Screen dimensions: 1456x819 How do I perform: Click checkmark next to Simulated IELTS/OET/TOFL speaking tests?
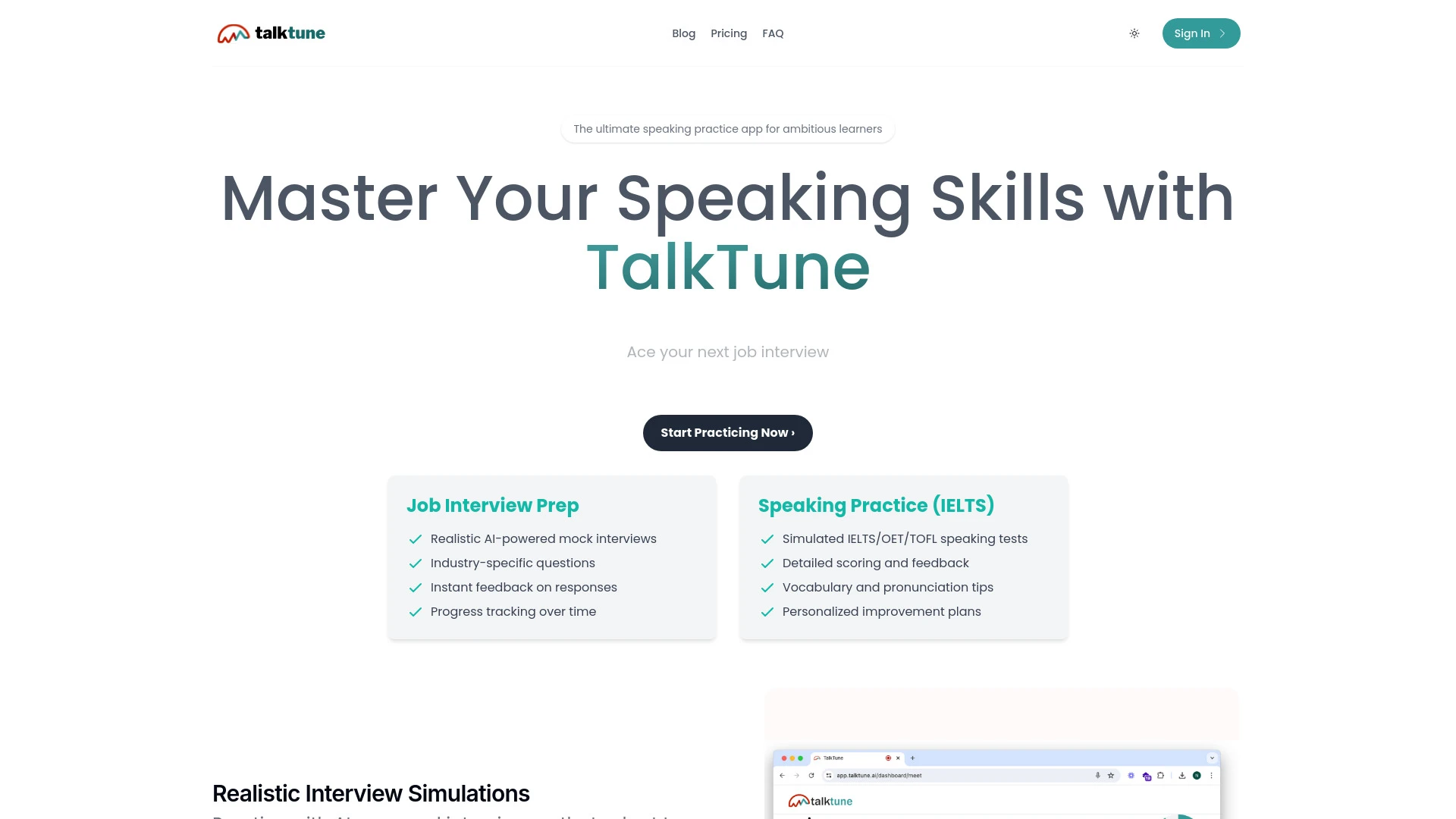[x=767, y=539]
